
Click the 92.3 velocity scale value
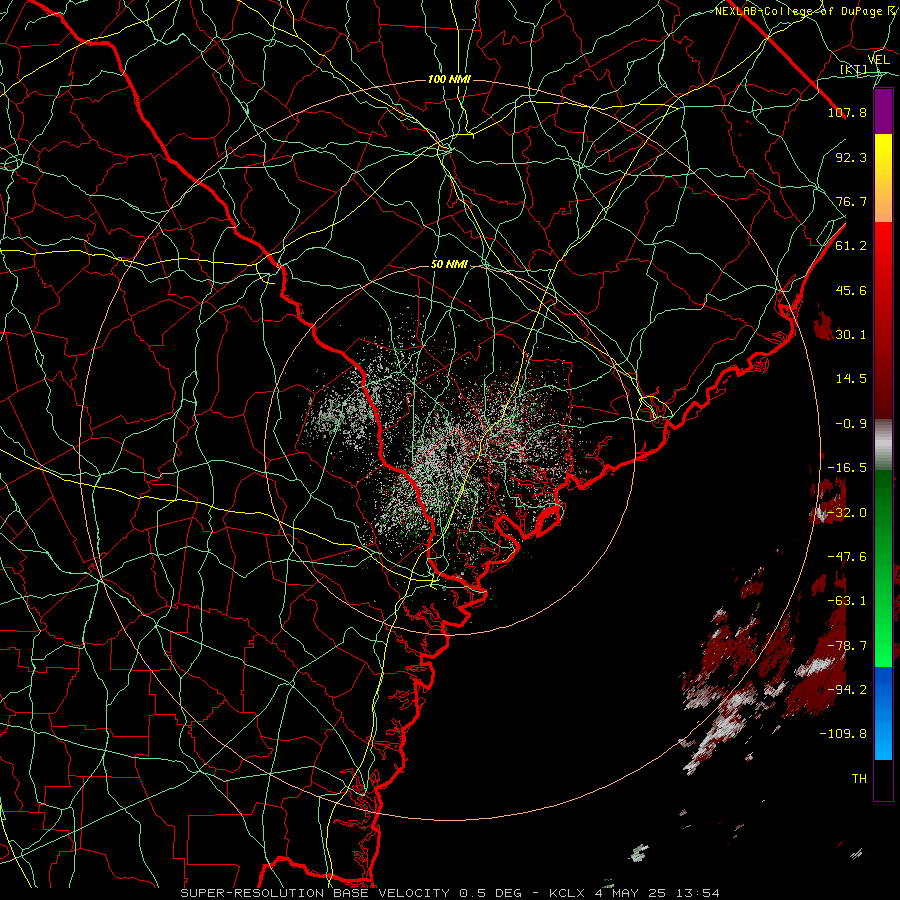[x=851, y=157]
